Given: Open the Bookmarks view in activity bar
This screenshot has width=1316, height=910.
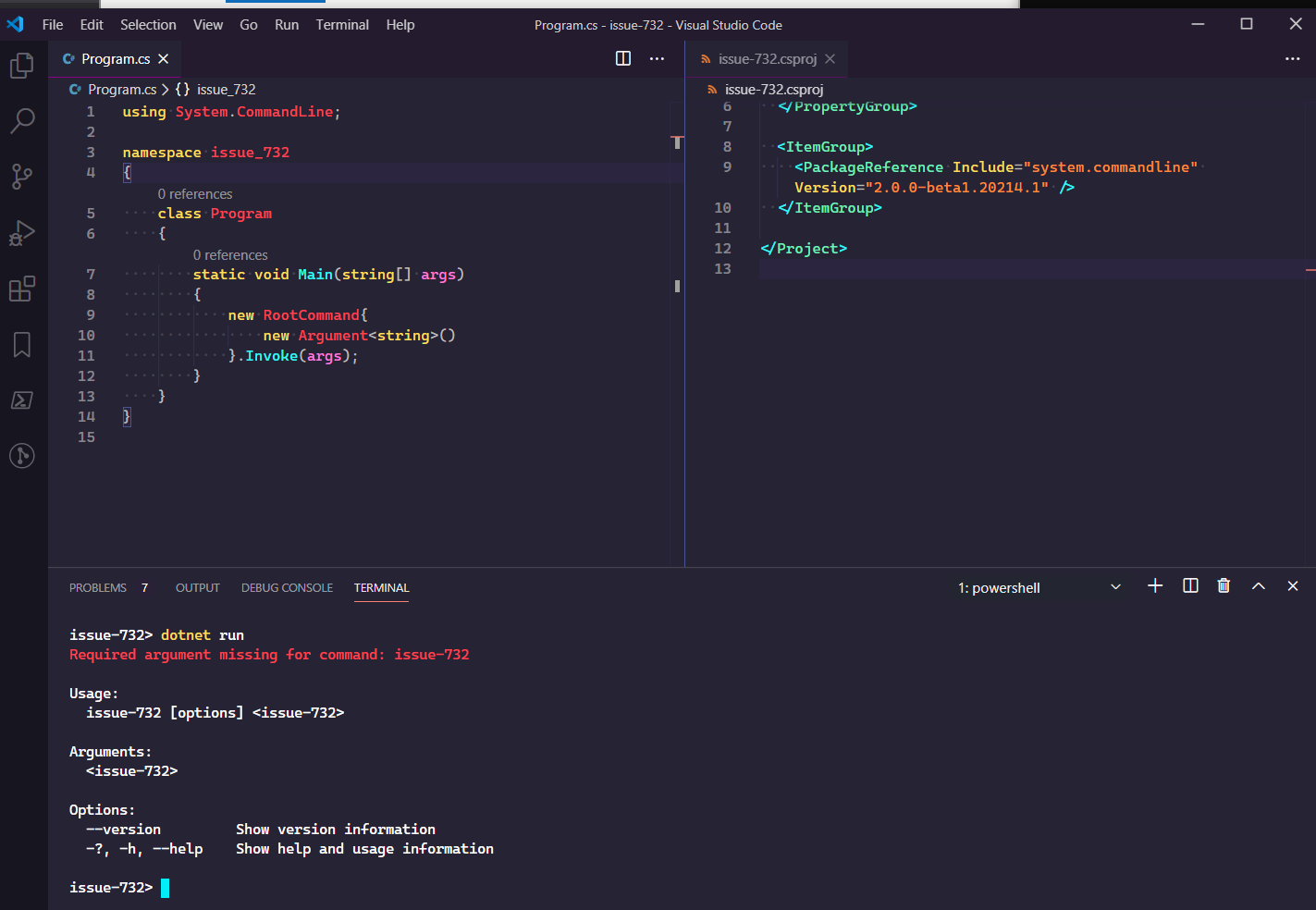Looking at the screenshot, I should (22, 345).
